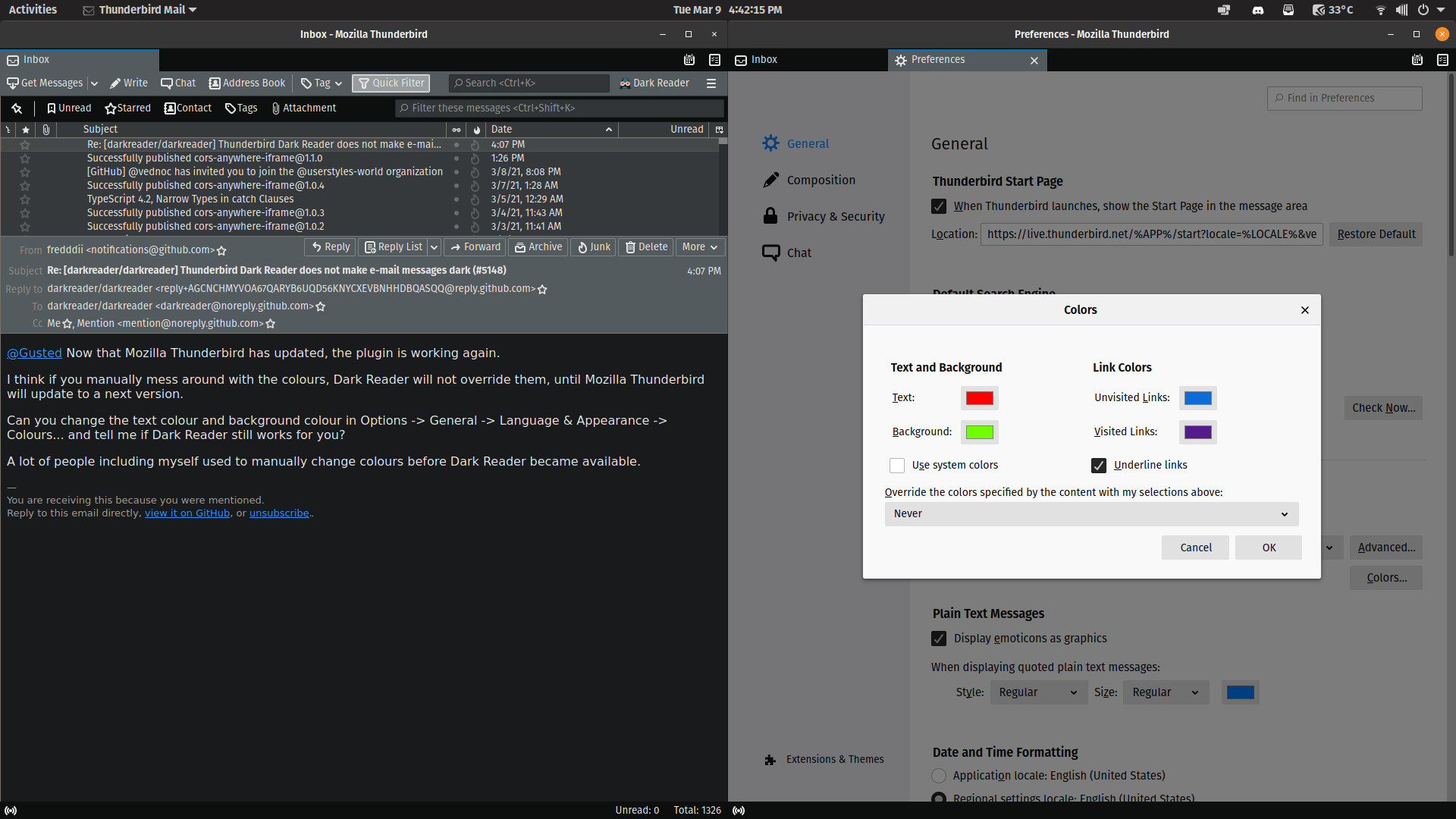Image resolution: width=1456 pixels, height=819 pixels.
Task: Open the quoted text Style dropdown
Action: click(1037, 692)
